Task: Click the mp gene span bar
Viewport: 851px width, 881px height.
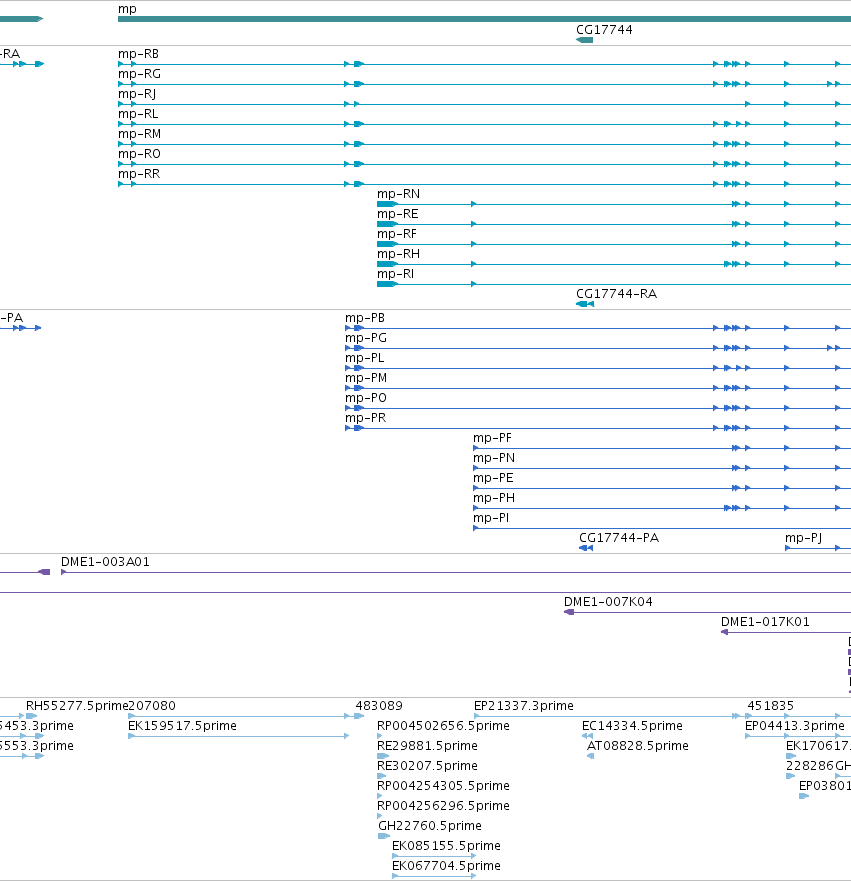Action: pos(484,19)
